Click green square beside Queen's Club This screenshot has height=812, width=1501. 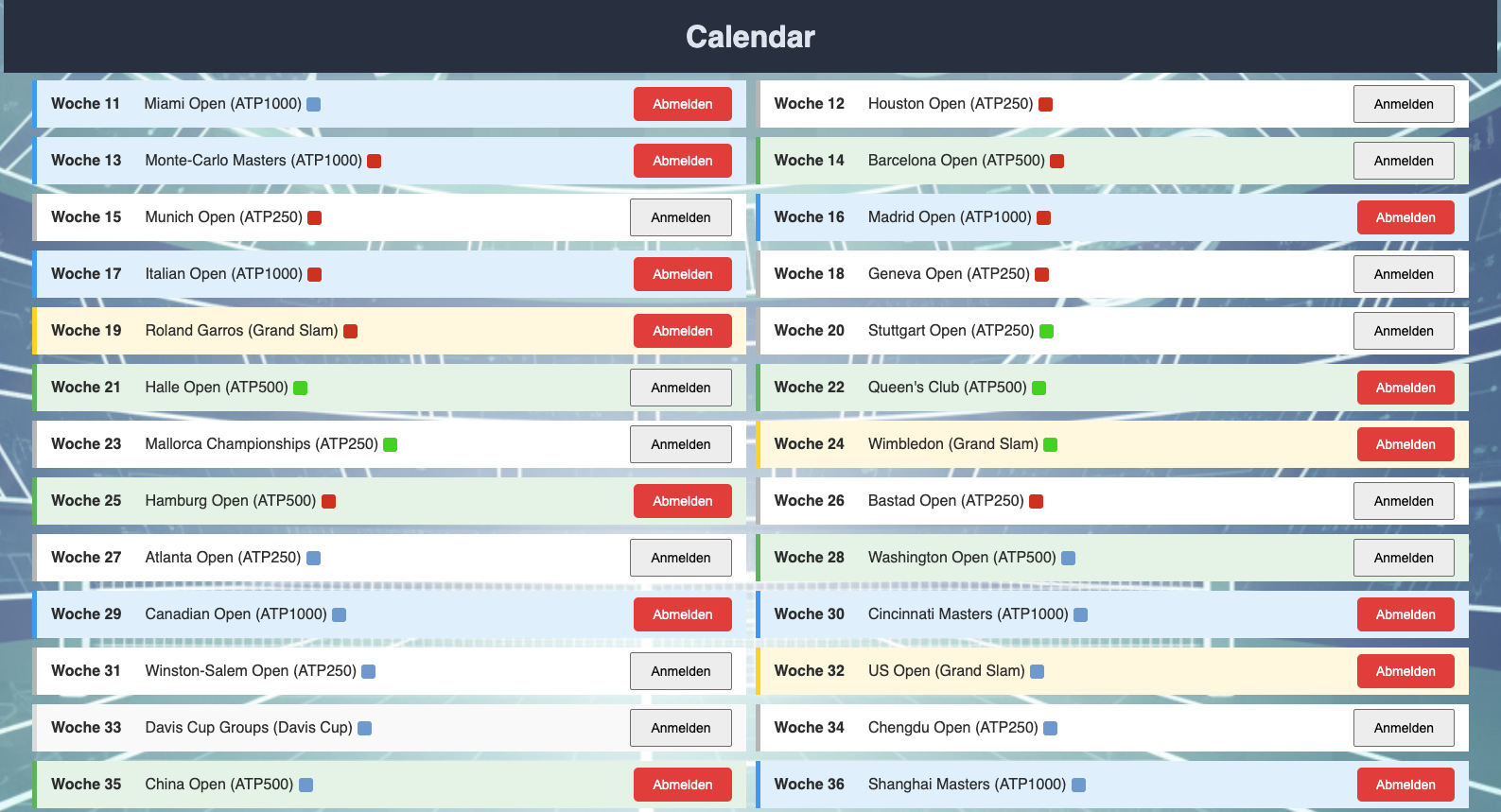click(x=1039, y=389)
